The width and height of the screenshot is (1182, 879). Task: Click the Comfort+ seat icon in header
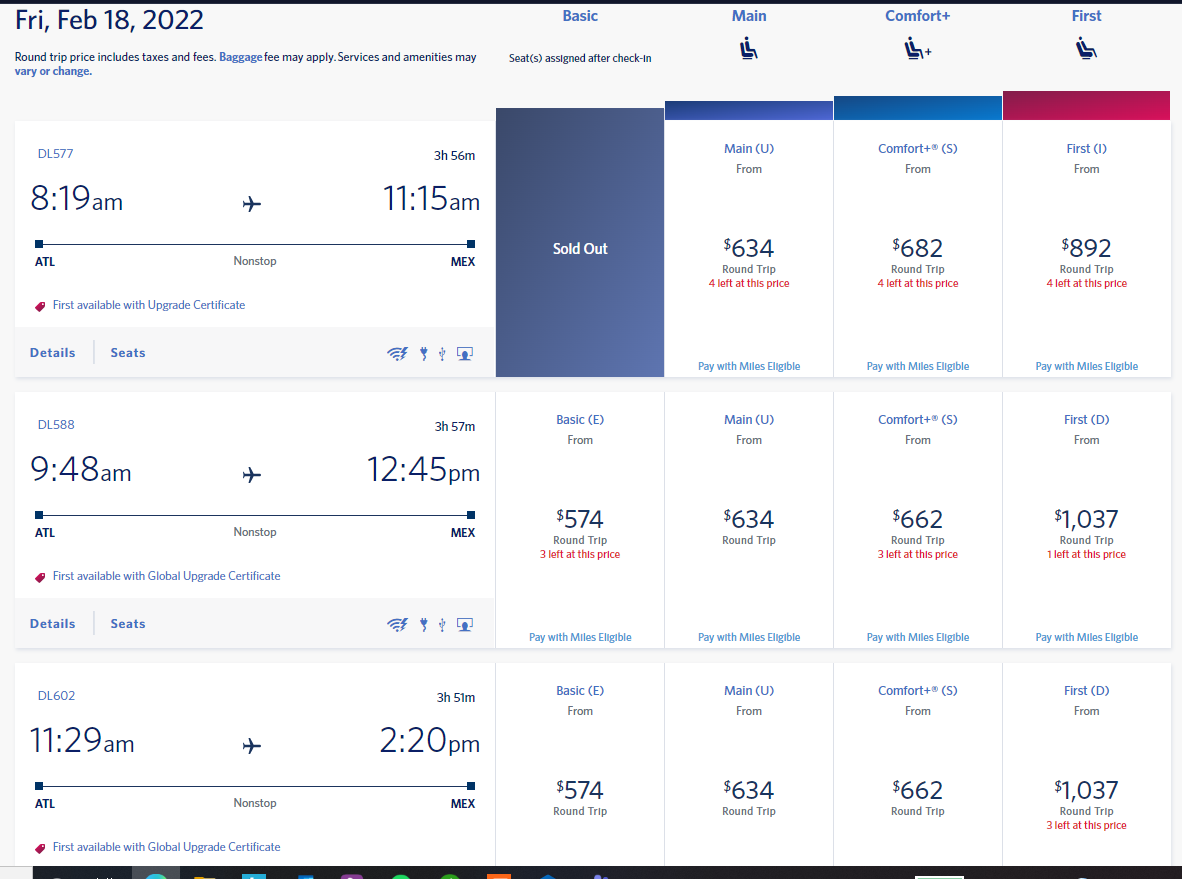click(x=917, y=47)
